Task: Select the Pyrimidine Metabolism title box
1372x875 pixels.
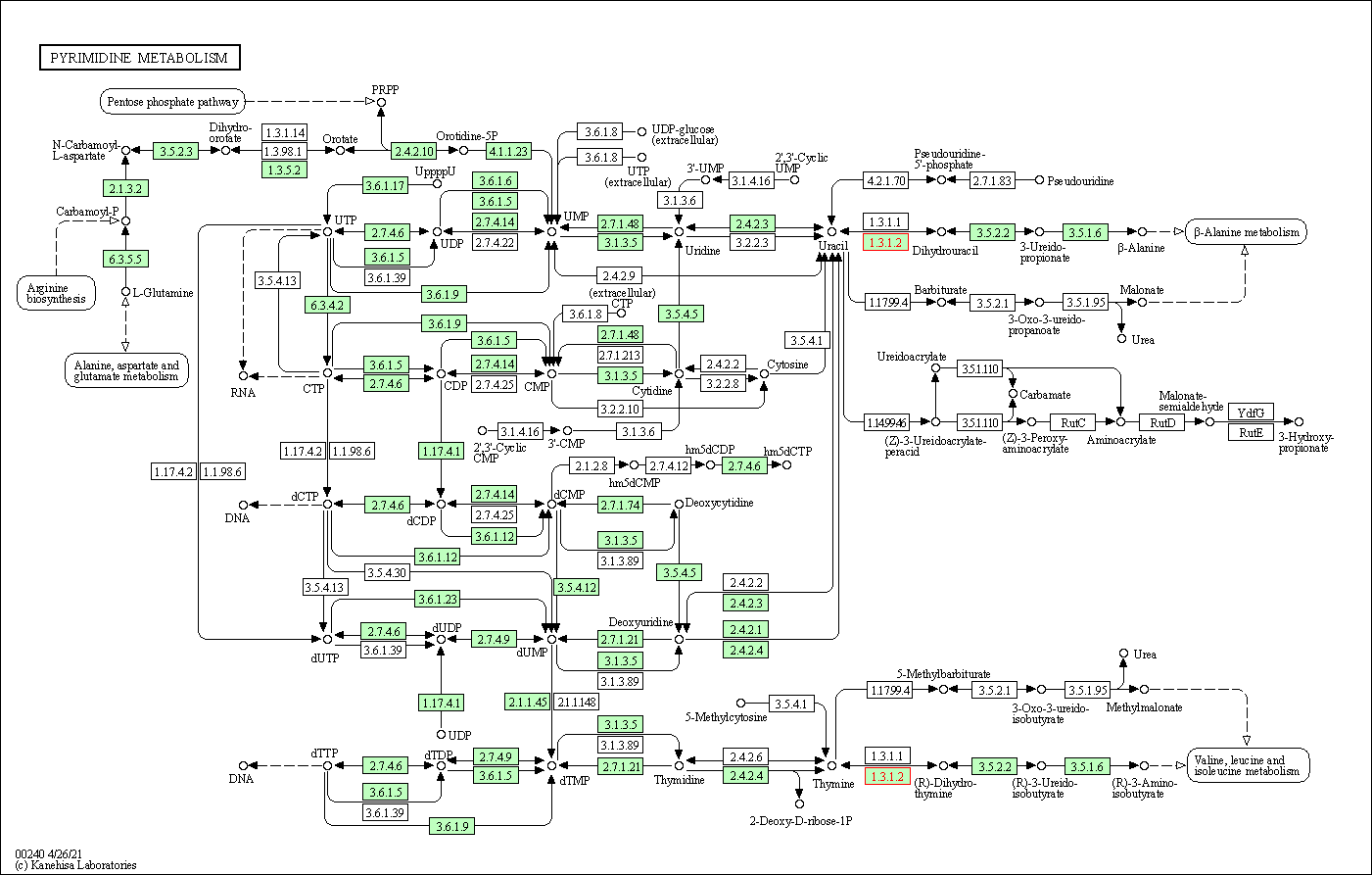Action: (139, 58)
